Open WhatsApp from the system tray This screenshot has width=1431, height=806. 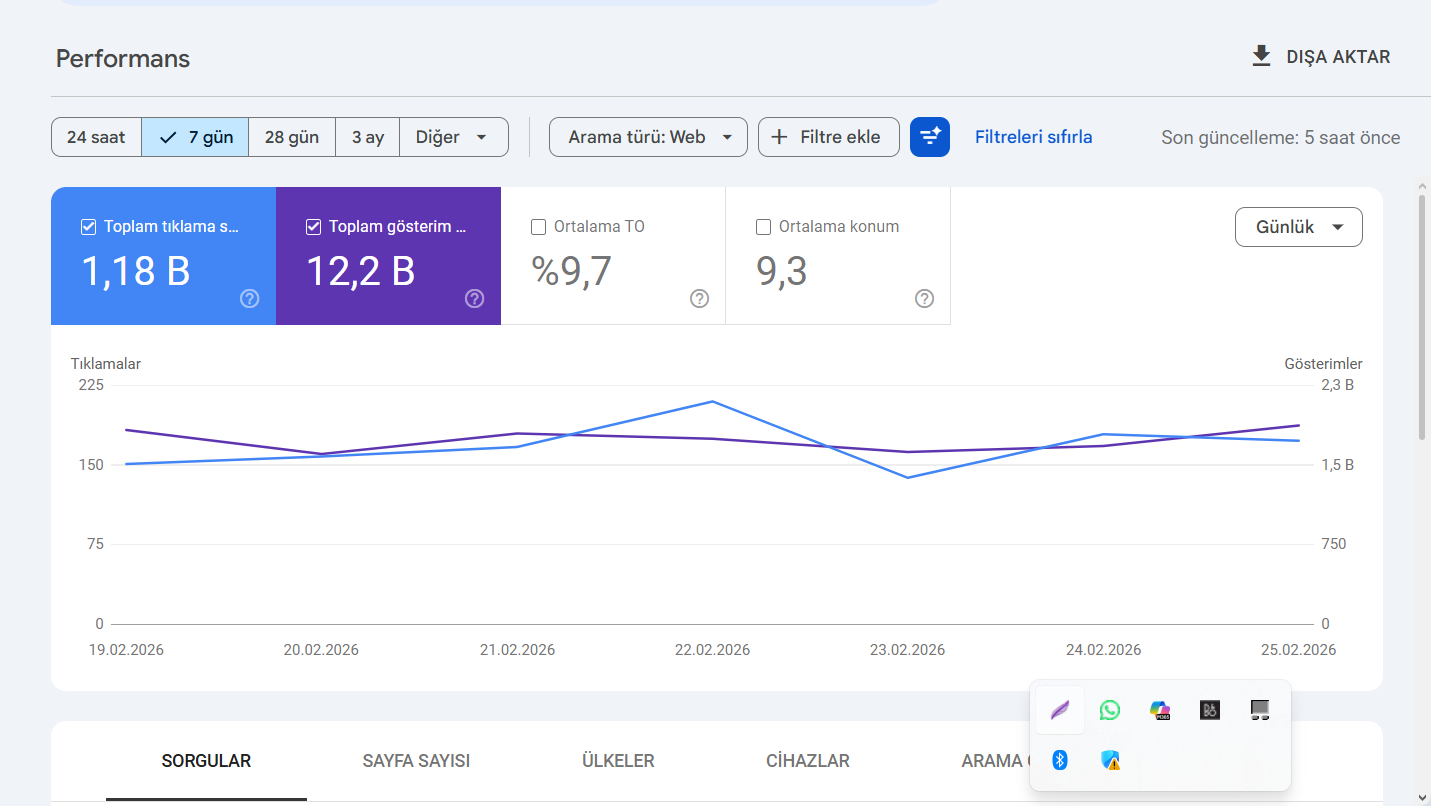[1110, 710]
